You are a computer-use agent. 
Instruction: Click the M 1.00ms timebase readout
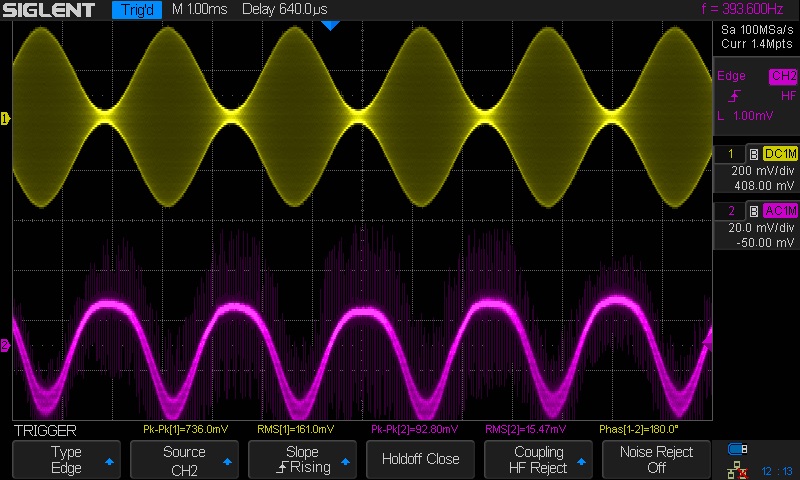[x=199, y=11]
